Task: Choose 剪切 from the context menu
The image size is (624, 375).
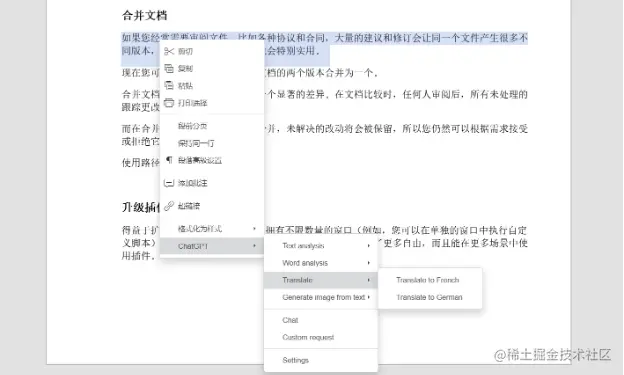Action: tap(212, 51)
